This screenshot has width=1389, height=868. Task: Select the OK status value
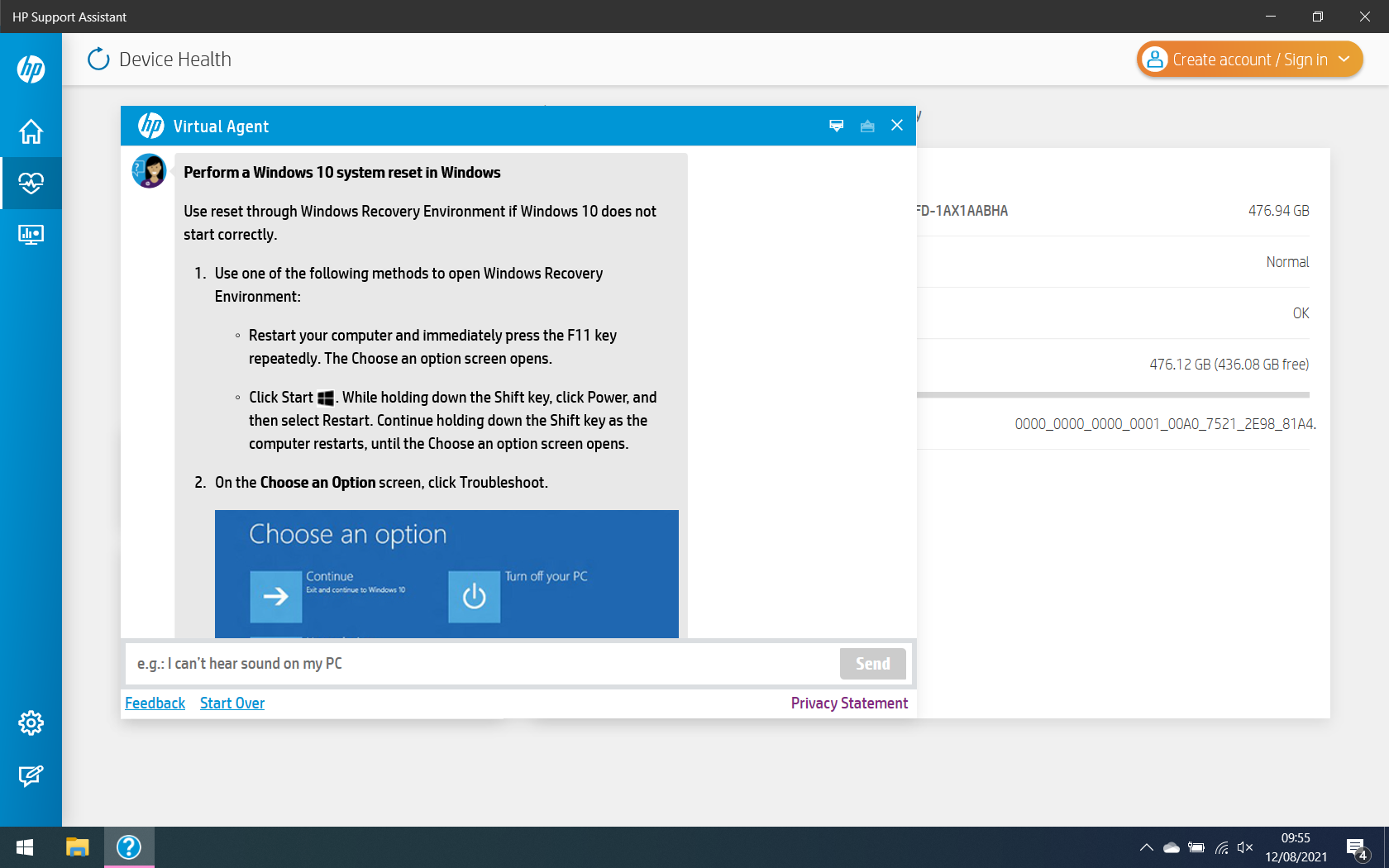[1301, 313]
